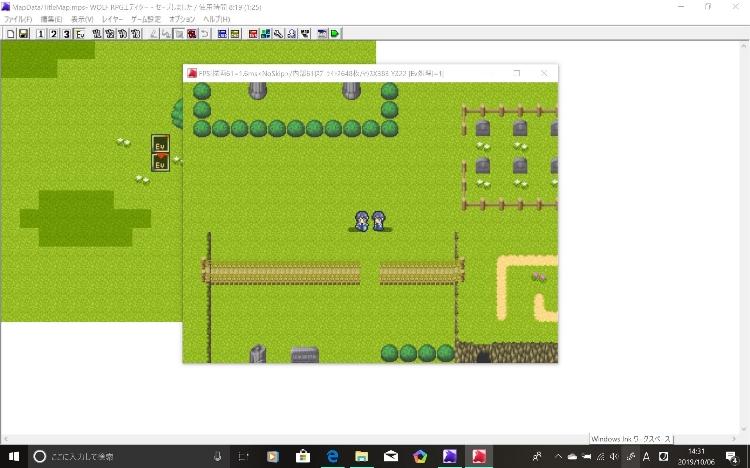
Task: Open the ヘルプ(H) menu
Action: tap(216, 19)
